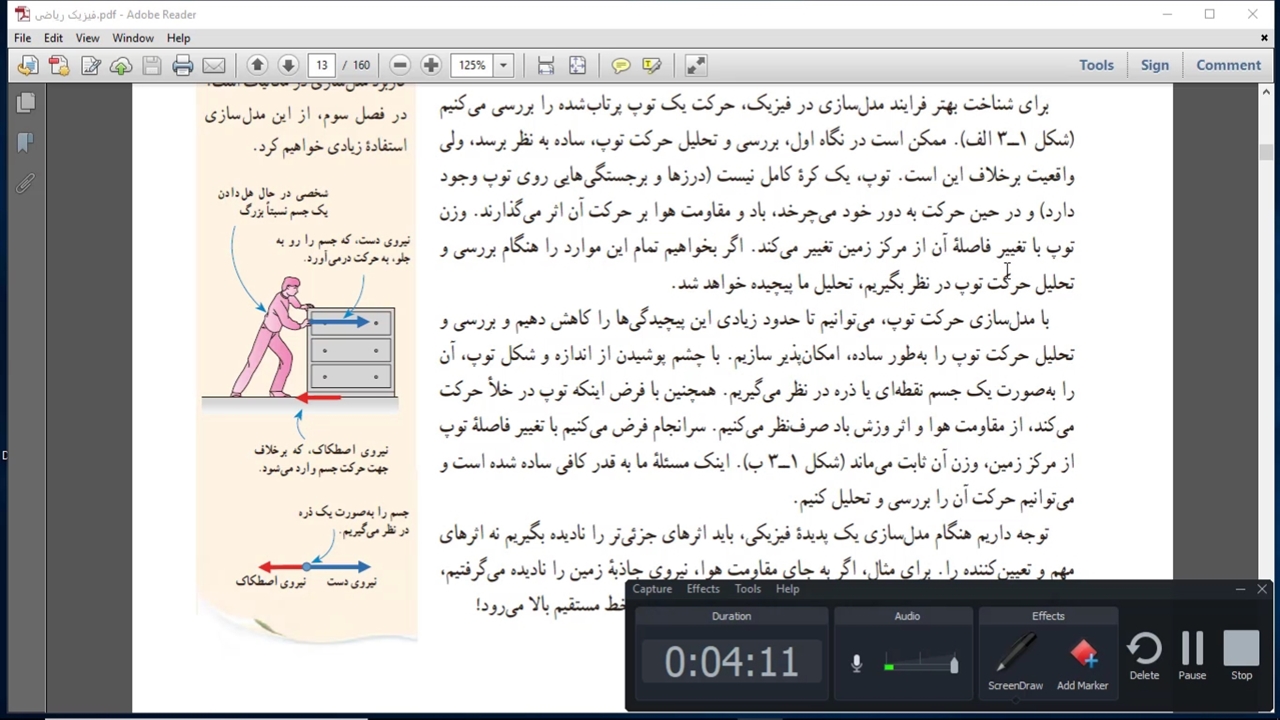Open the Page Thumbnails side panel
Viewport: 1280px width, 720px height.
26,103
